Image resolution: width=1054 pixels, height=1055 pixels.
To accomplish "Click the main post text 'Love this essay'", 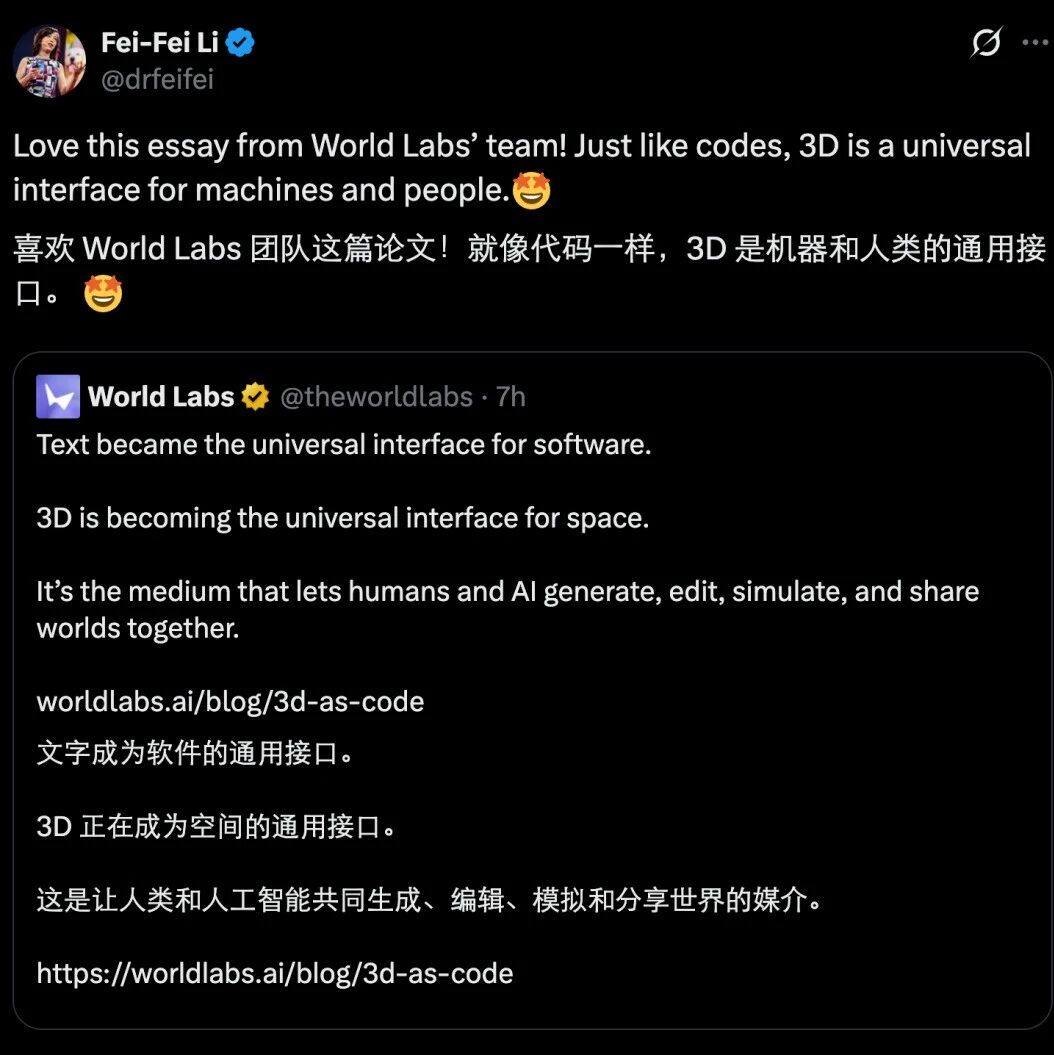I will [122, 146].
